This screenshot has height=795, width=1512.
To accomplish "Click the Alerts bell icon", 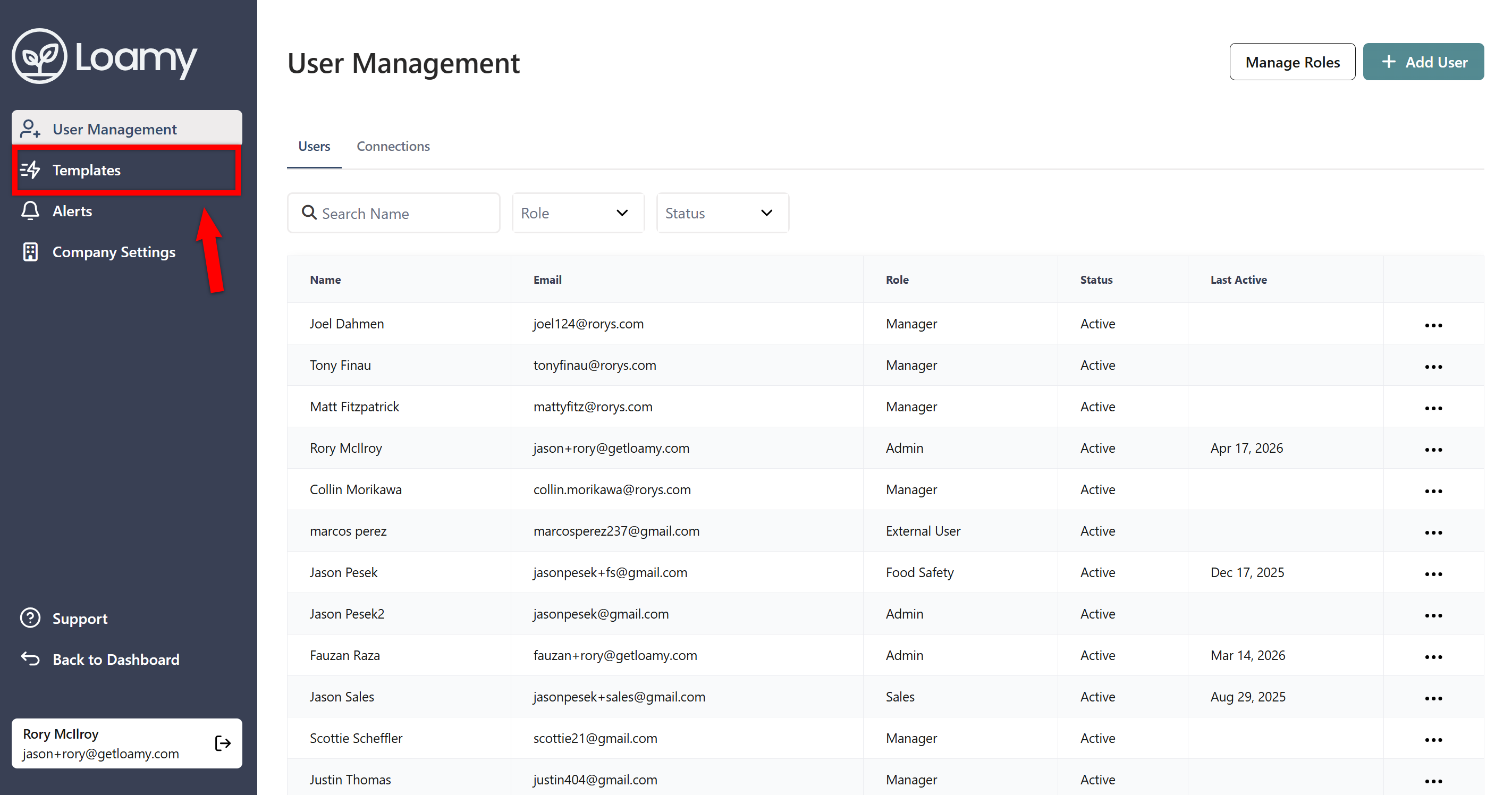I will click(x=30, y=210).
